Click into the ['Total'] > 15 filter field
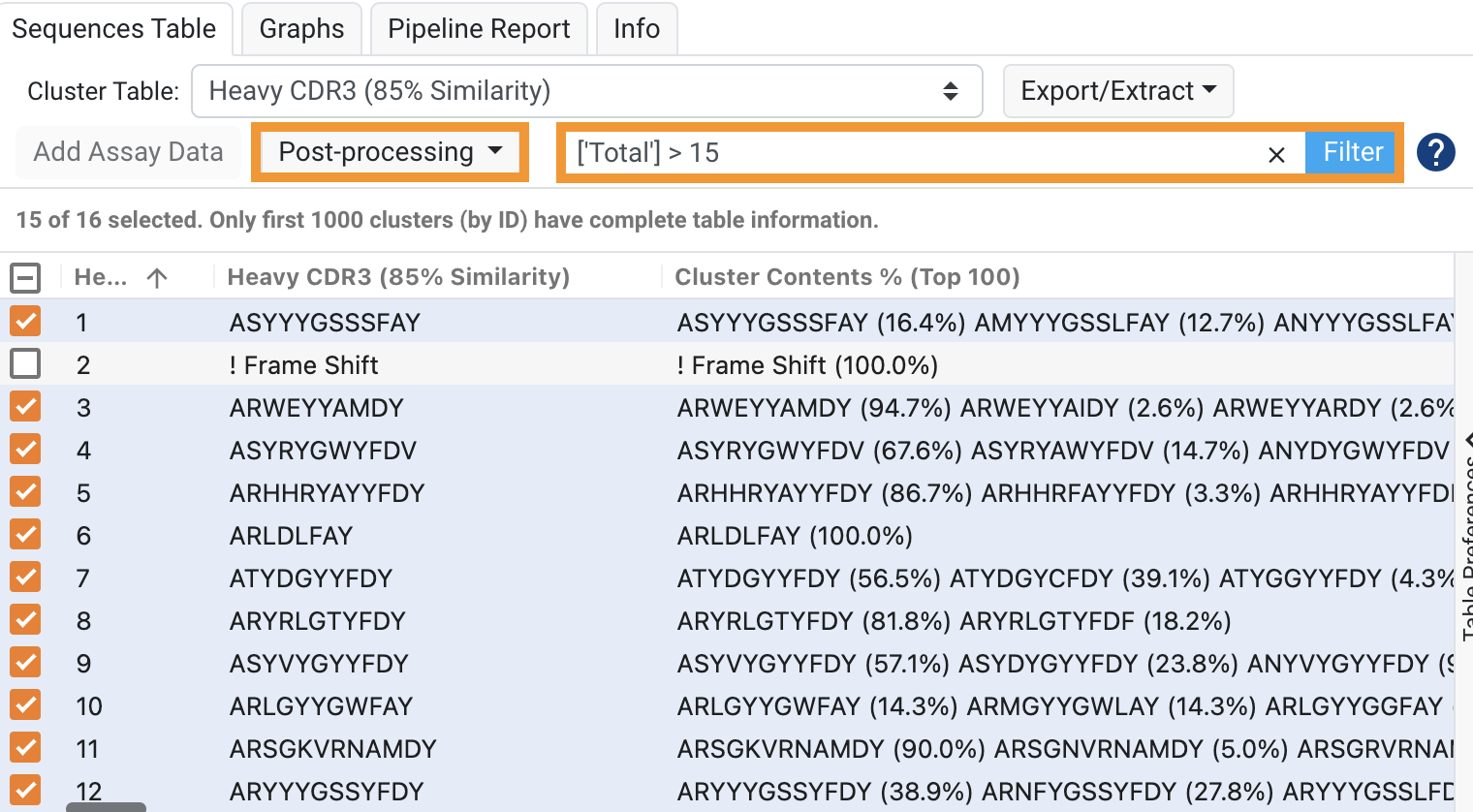Image resolution: width=1473 pixels, height=812 pixels. (x=911, y=153)
